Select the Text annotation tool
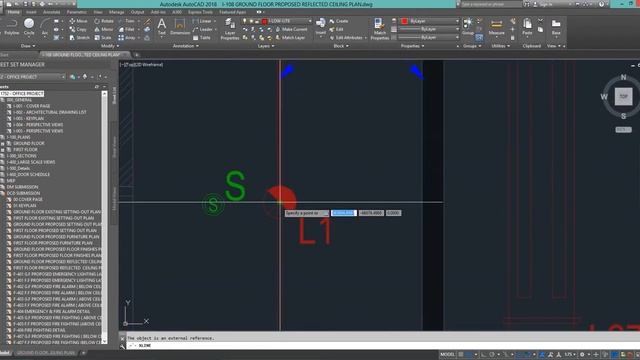640x360 pixels. 162,27
